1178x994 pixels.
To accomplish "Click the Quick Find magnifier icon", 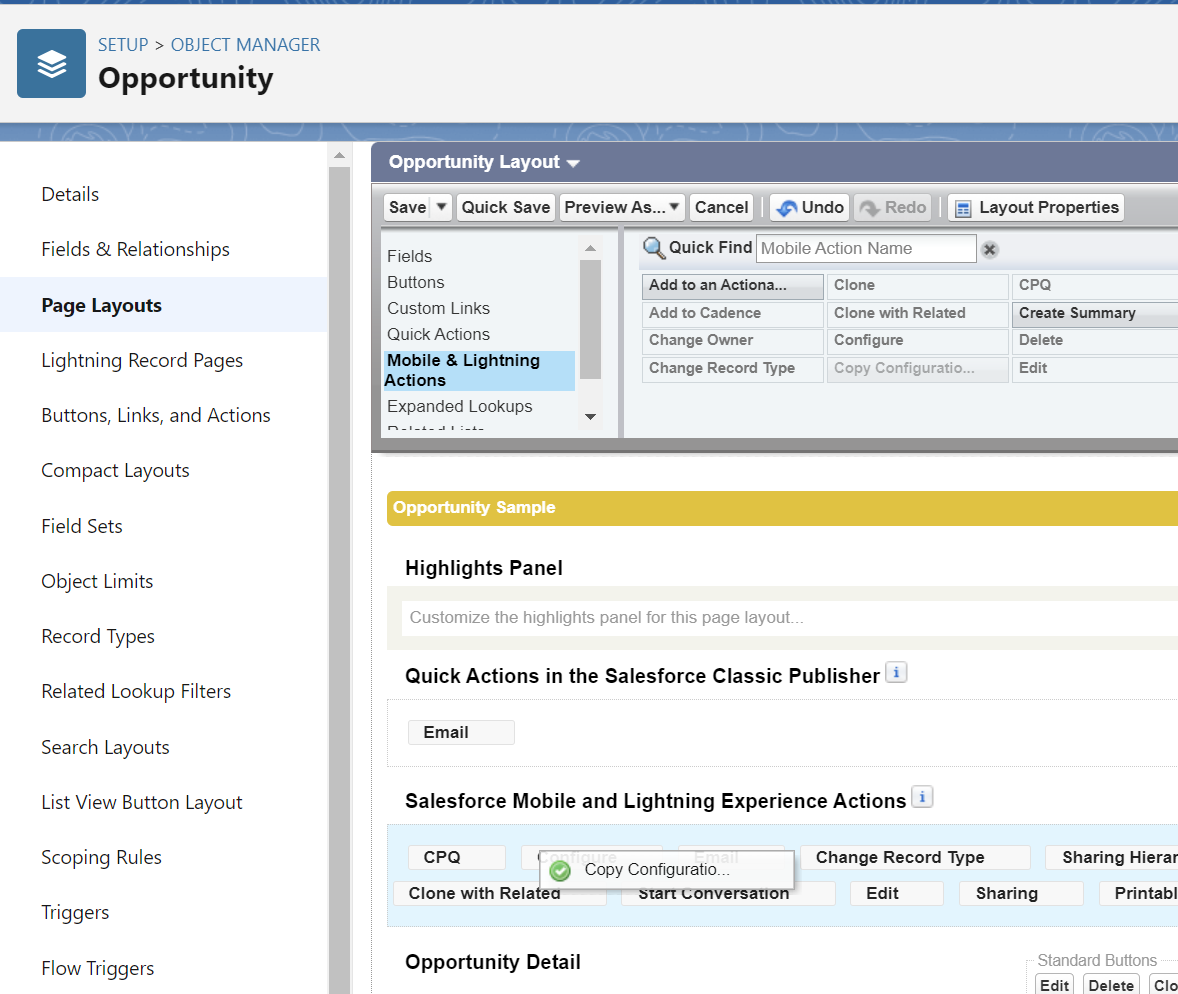I will click(654, 248).
